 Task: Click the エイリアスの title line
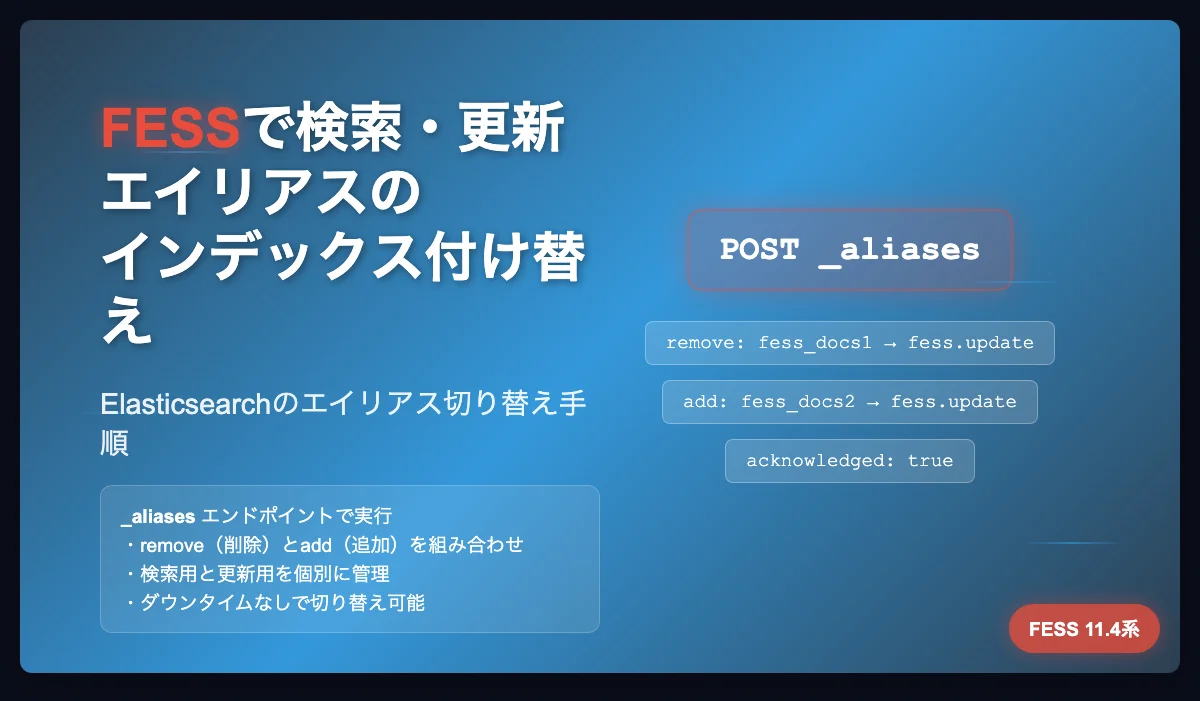click(262, 194)
